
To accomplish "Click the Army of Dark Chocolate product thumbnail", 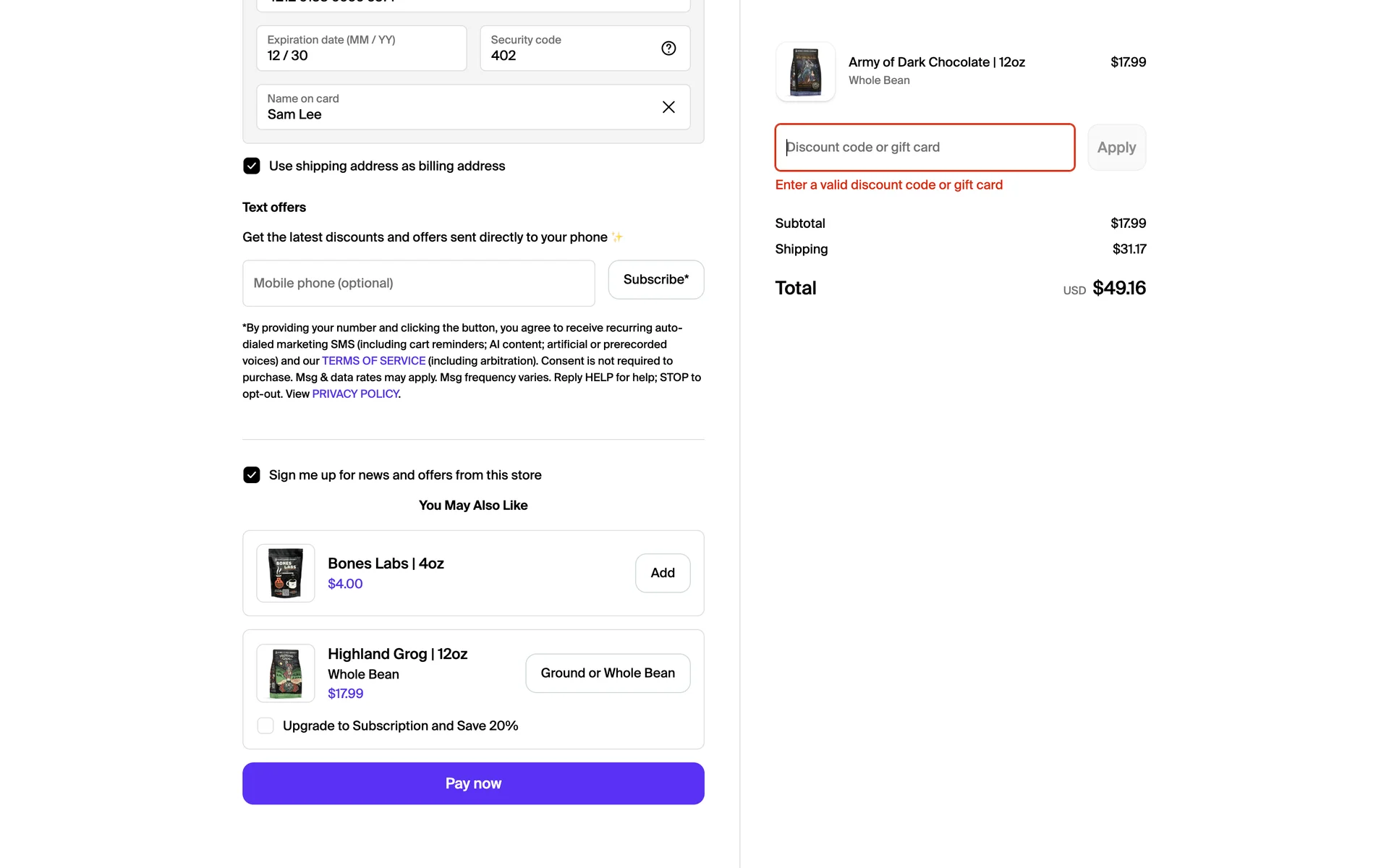I will tap(805, 72).
